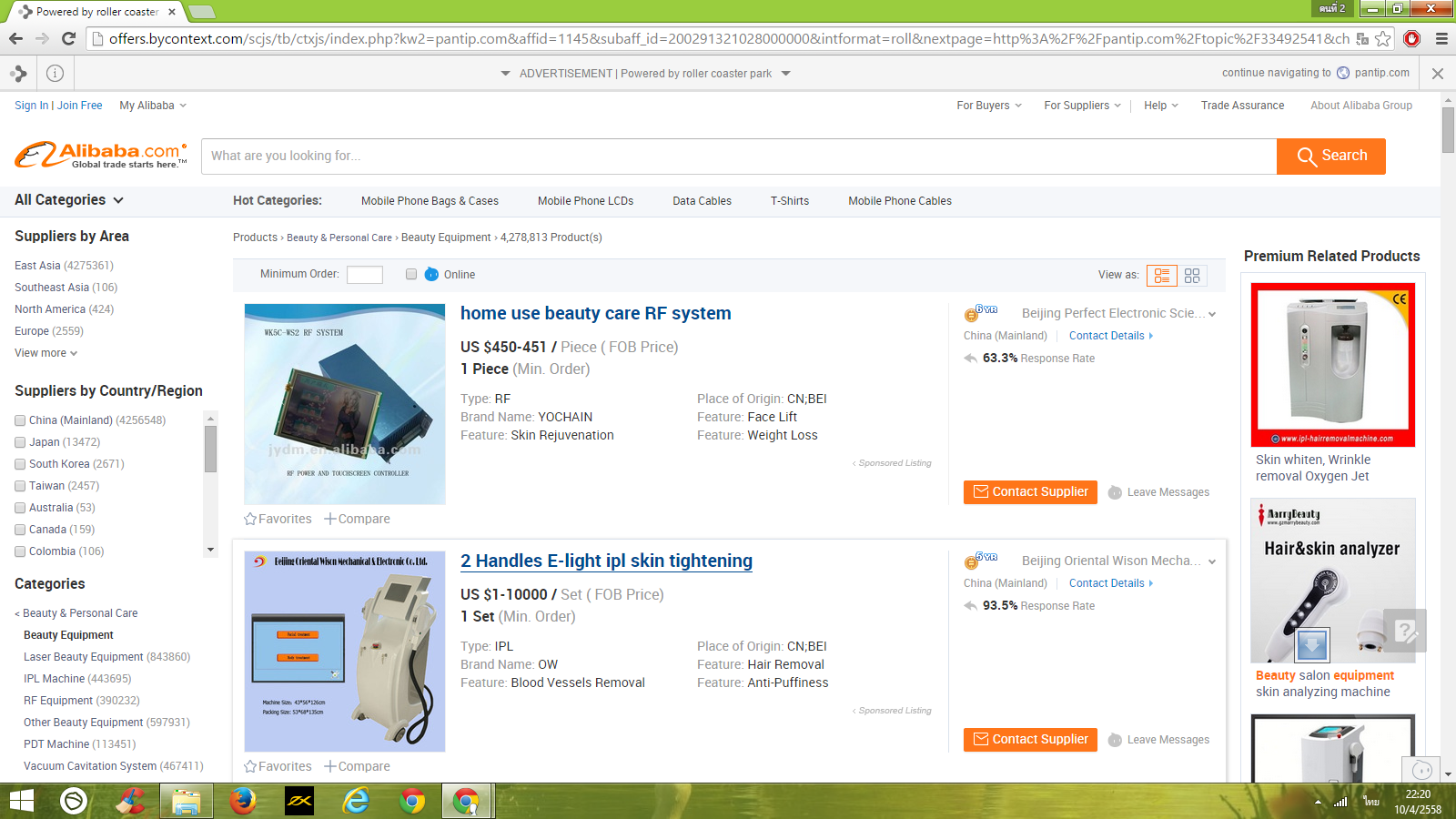The height and width of the screenshot is (819, 1456).
Task: Expand View more supplier areas
Action: [x=46, y=353]
